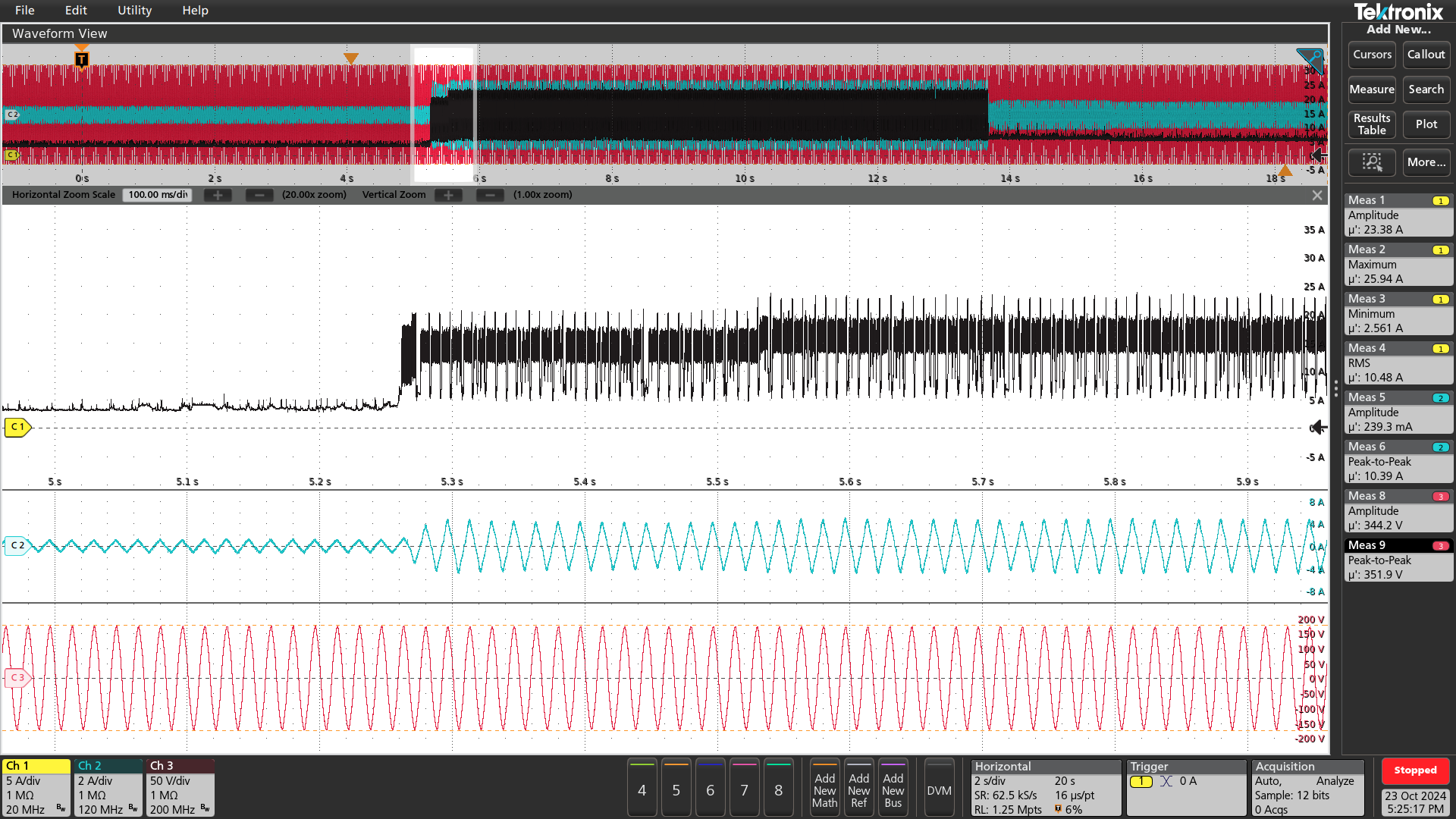Screen dimensions: 1456x819
Task: Open the Acquisition settings badge
Action: pos(1308,788)
